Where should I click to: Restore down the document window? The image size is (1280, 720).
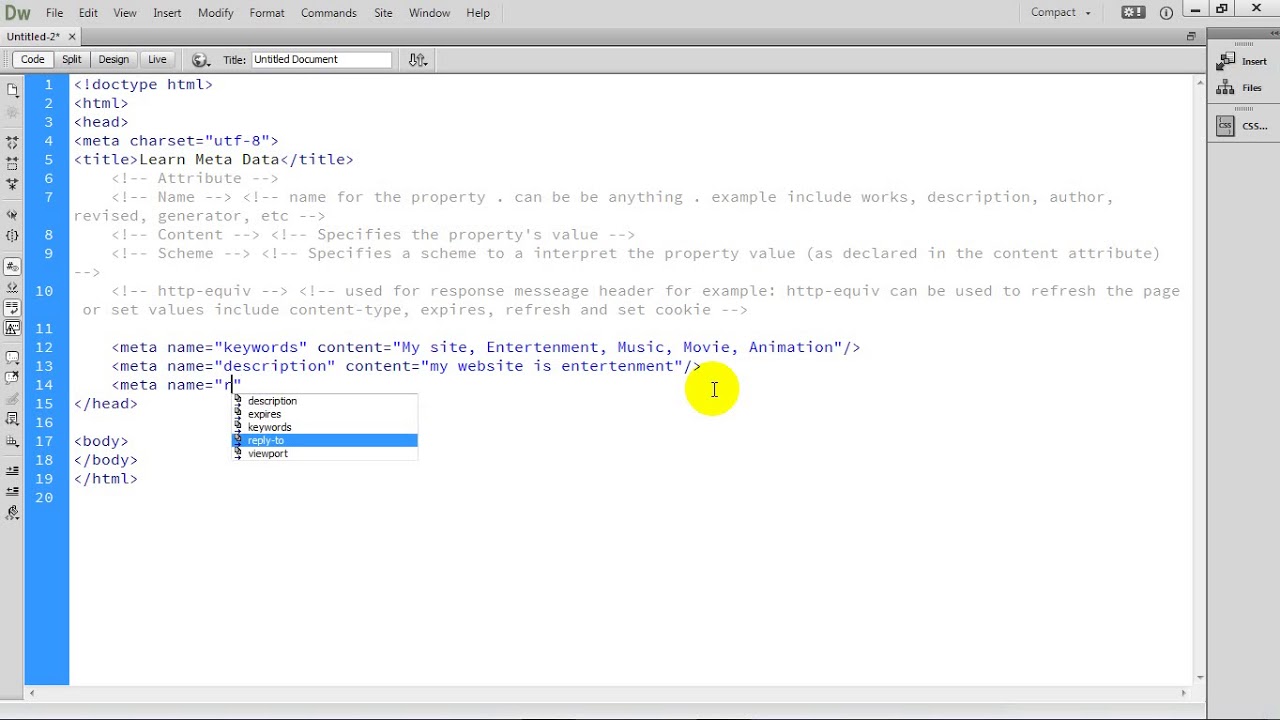[1191, 36]
